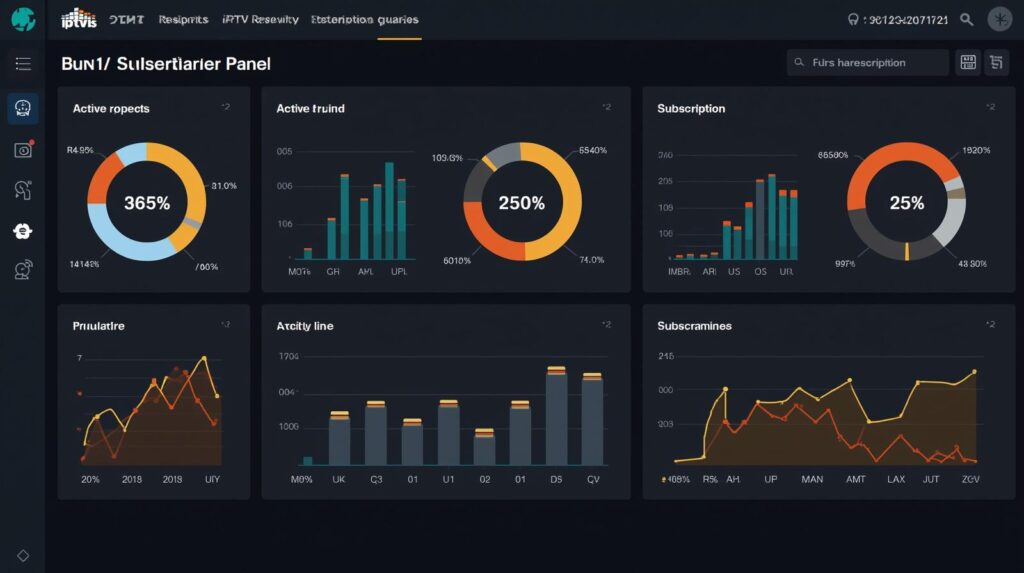Image resolution: width=1024 pixels, height=573 pixels.
Task: Open the Resiprits tab
Action: pyautogui.click(x=183, y=19)
